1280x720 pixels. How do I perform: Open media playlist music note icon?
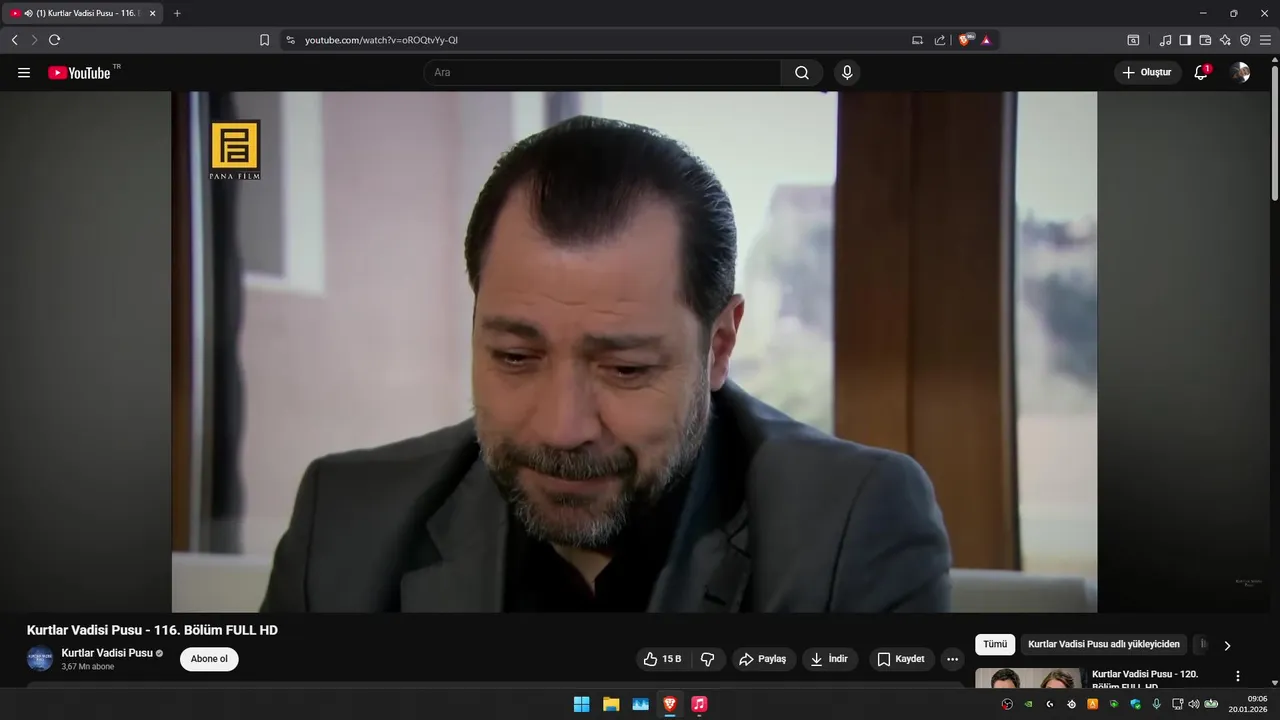click(x=1165, y=40)
